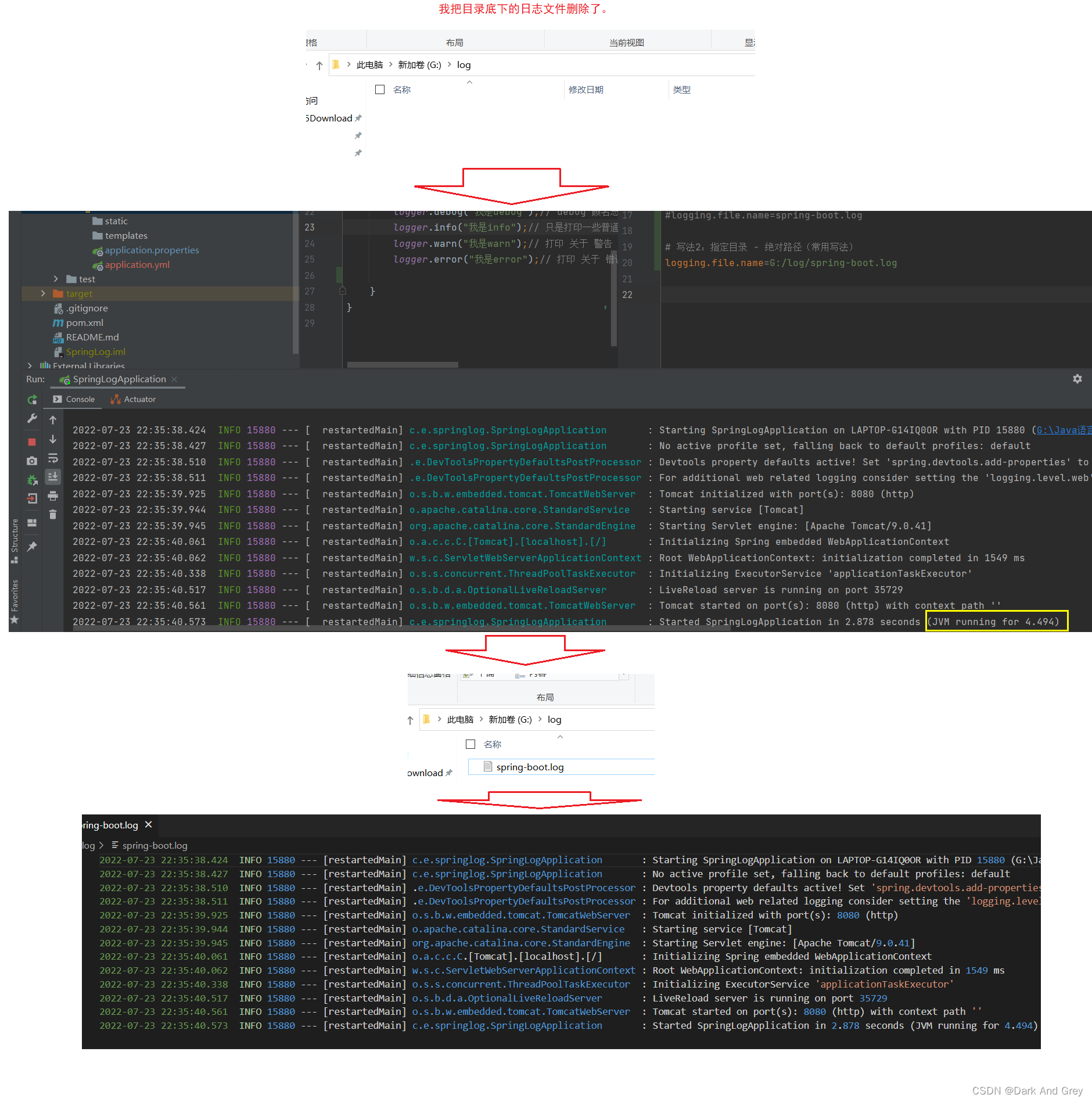The height and width of the screenshot is (1102, 1092).
Task: Open README.md in project tree
Action: (x=86, y=338)
